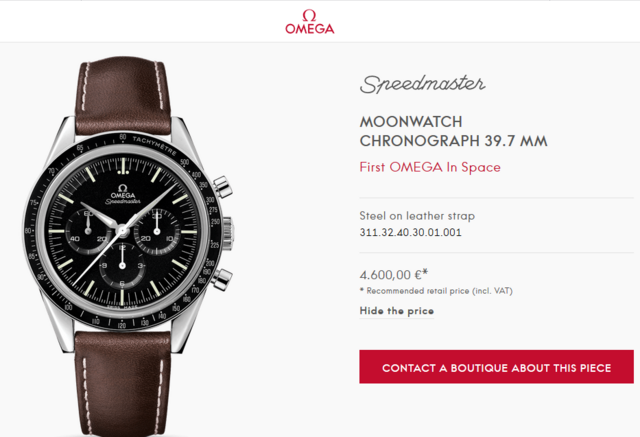
Task: Toggle Hide the price link
Action: [x=396, y=311]
